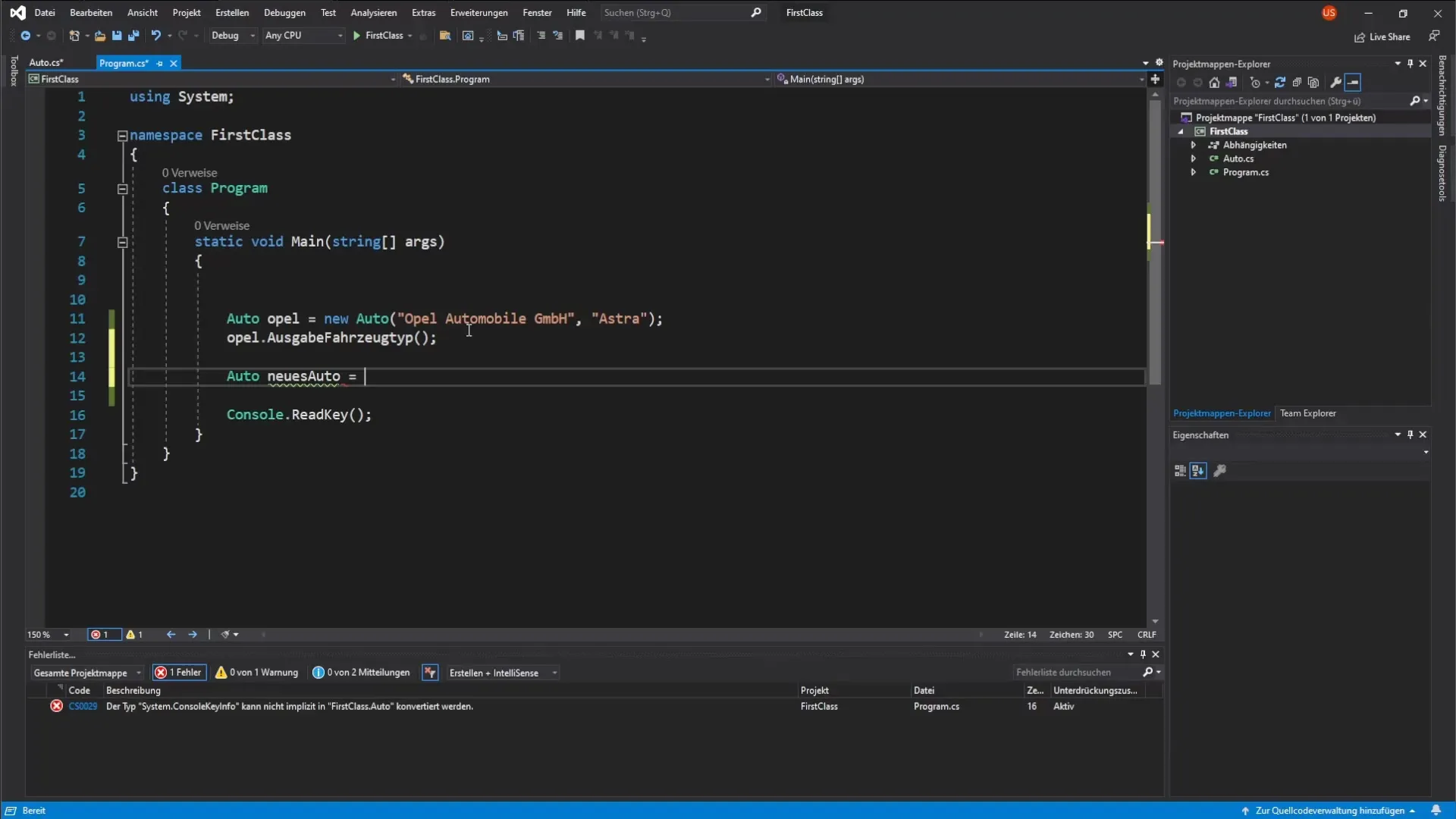Viewport: 1456px width, 819px height.
Task: Expand the Auto.cs node in tree
Action: point(1194,158)
